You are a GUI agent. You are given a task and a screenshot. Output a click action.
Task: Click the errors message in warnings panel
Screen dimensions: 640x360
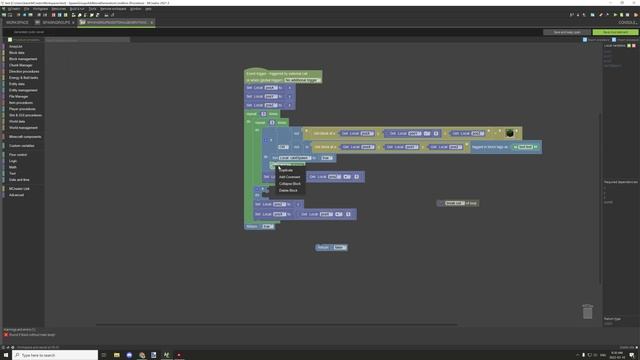click(x=32, y=335)
